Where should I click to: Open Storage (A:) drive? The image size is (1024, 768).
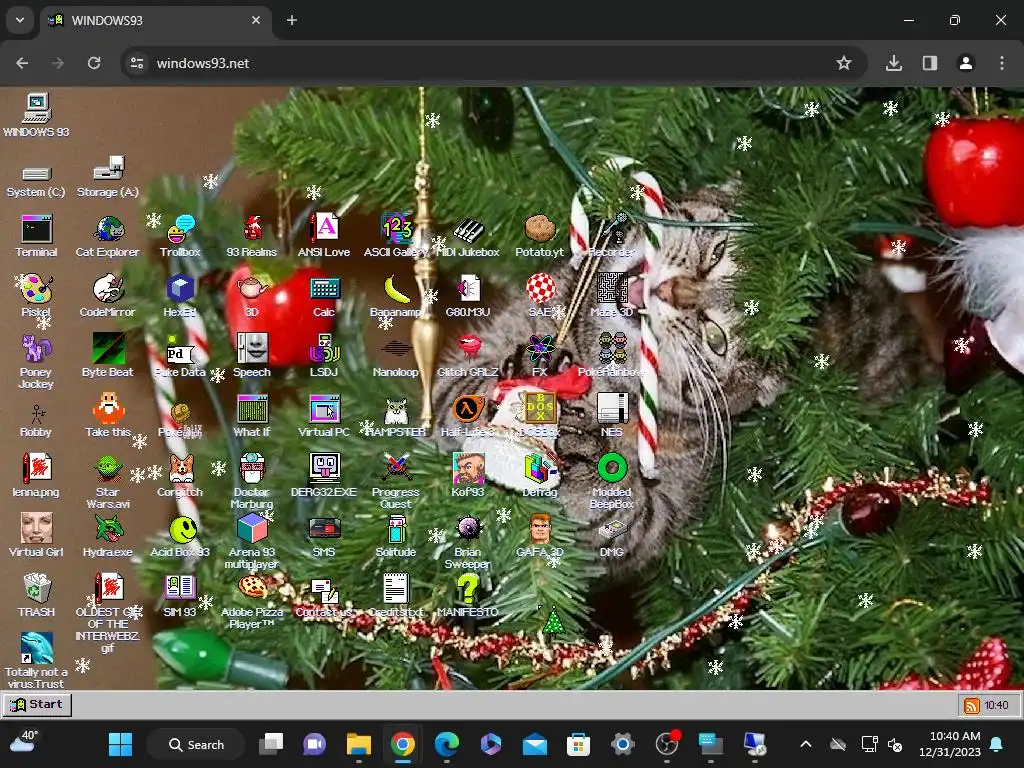[x=108, y=168]
